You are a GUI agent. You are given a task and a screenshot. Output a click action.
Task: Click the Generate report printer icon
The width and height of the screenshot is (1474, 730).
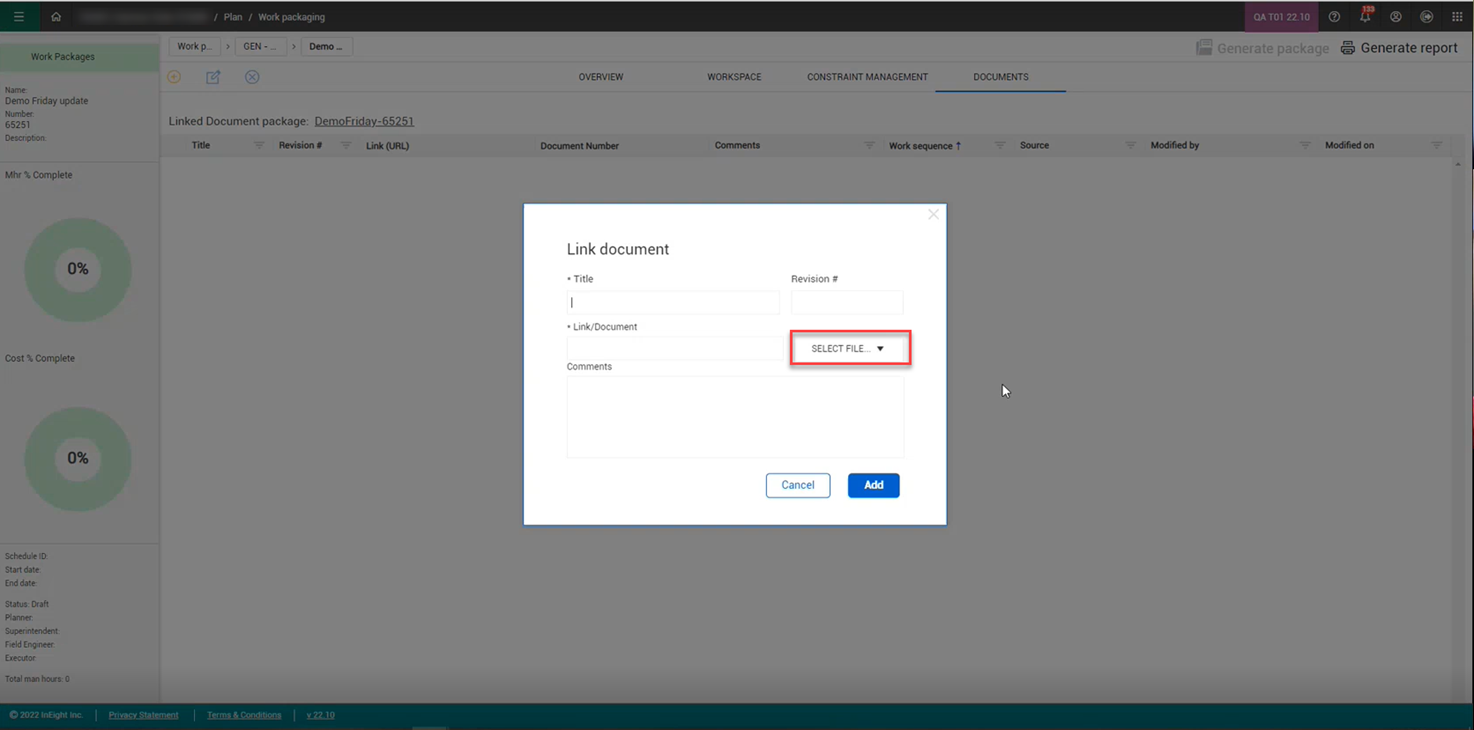pyautogui.click(x=1348, y=48)
